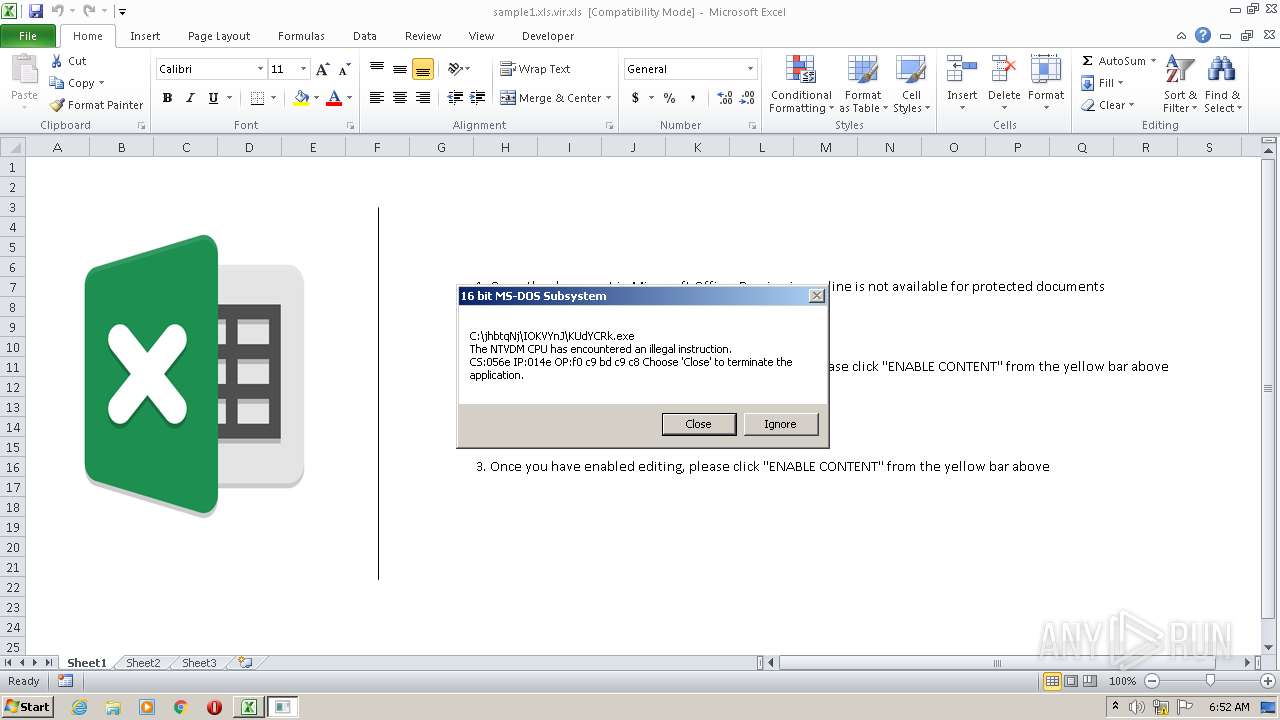The image size is (1280, 720).
Task: Open Cell Styles gallery
Action: coord(911,85)
